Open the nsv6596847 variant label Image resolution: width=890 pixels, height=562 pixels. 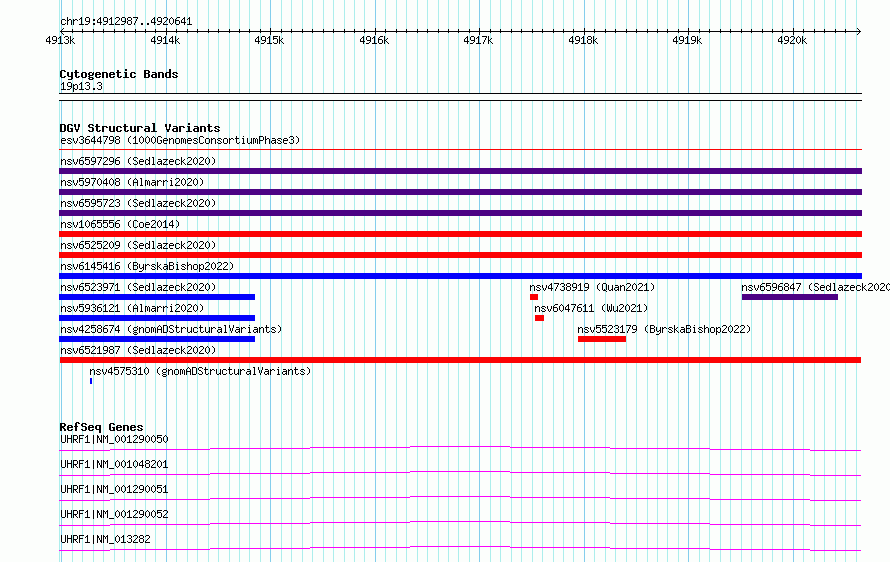click(815, 287)
